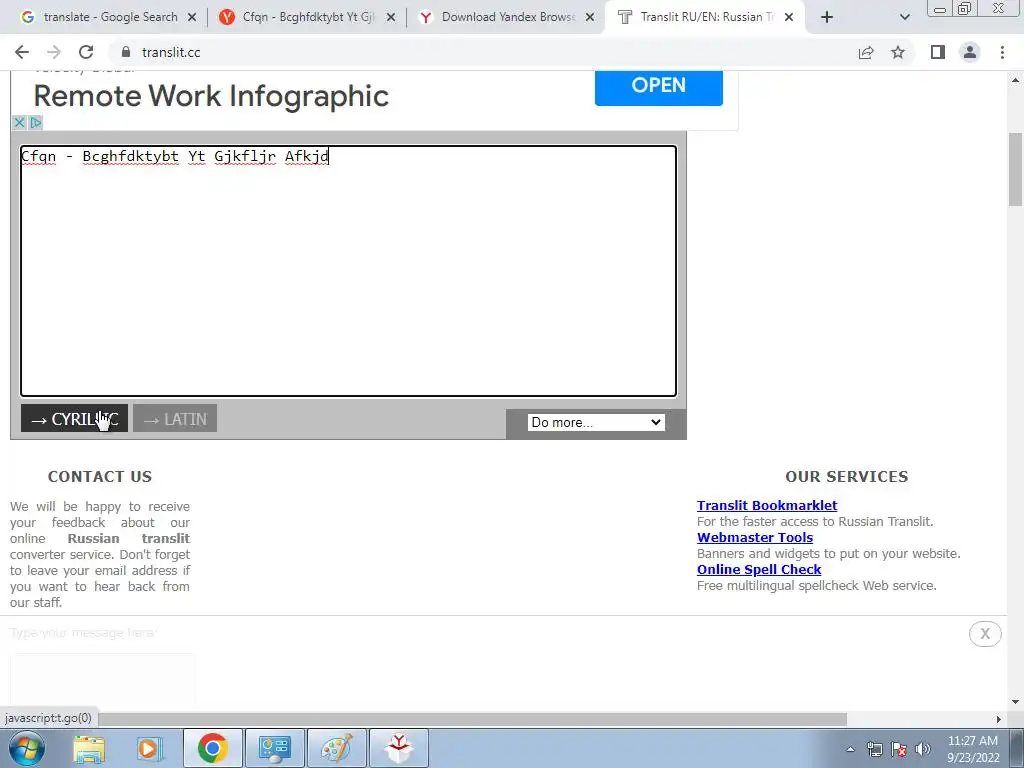Screen dimensions: 1024x768
Task: Click the address bar URL translit.cc
Action: [171, 52]
